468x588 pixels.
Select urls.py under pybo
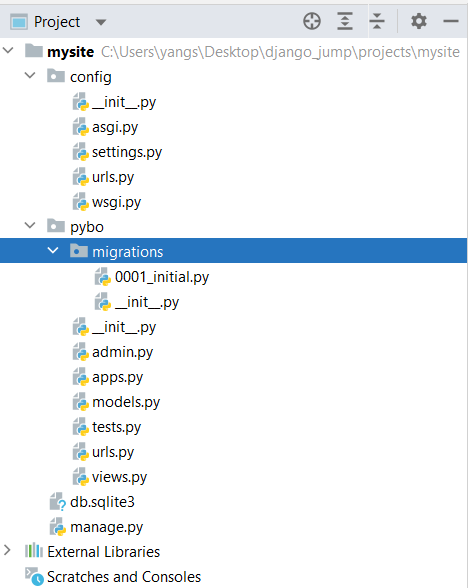pyautogui.click(x=113, y=452)
